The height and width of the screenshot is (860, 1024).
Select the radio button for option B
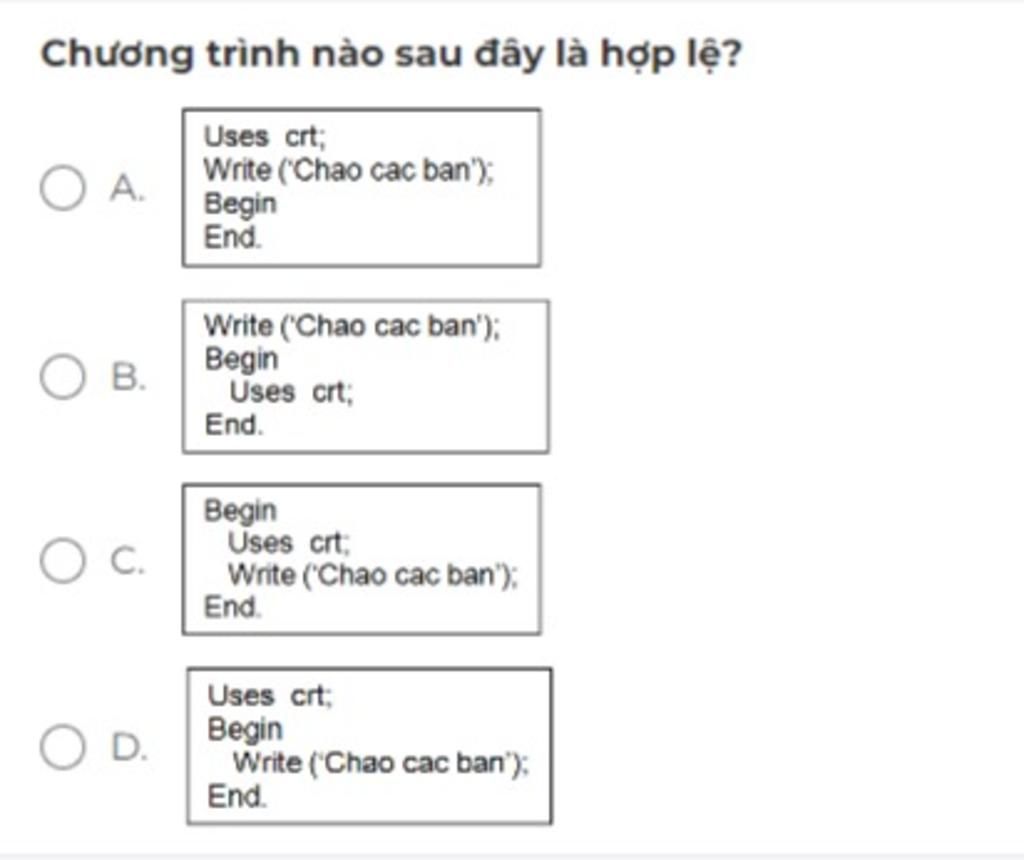[x=62, y=377]
